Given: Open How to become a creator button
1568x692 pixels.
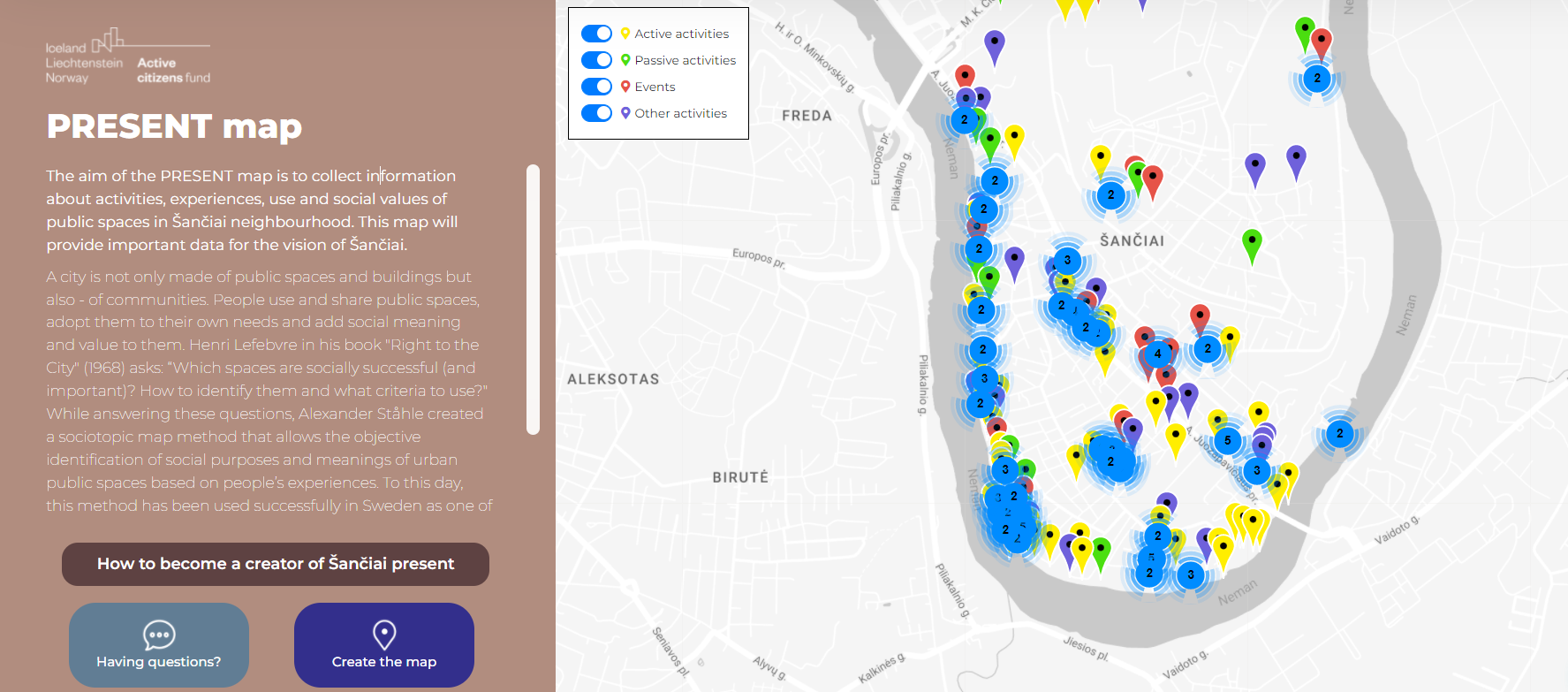Looking at the screenshot, I should 276,564.
